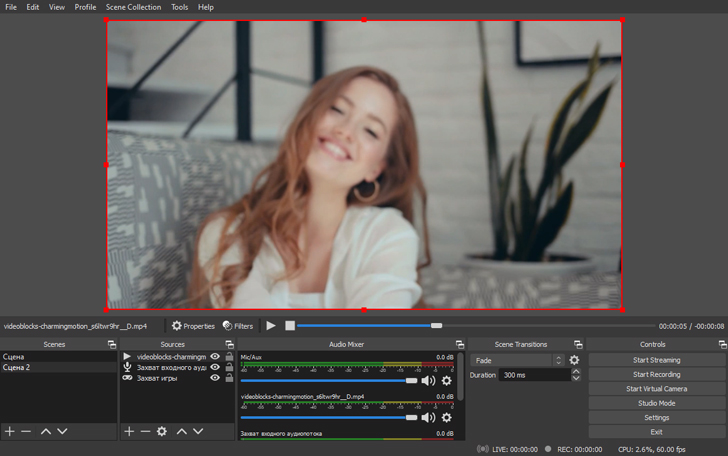
Task: Open the Filters dialog for the source
Action: tap(238, 326)
